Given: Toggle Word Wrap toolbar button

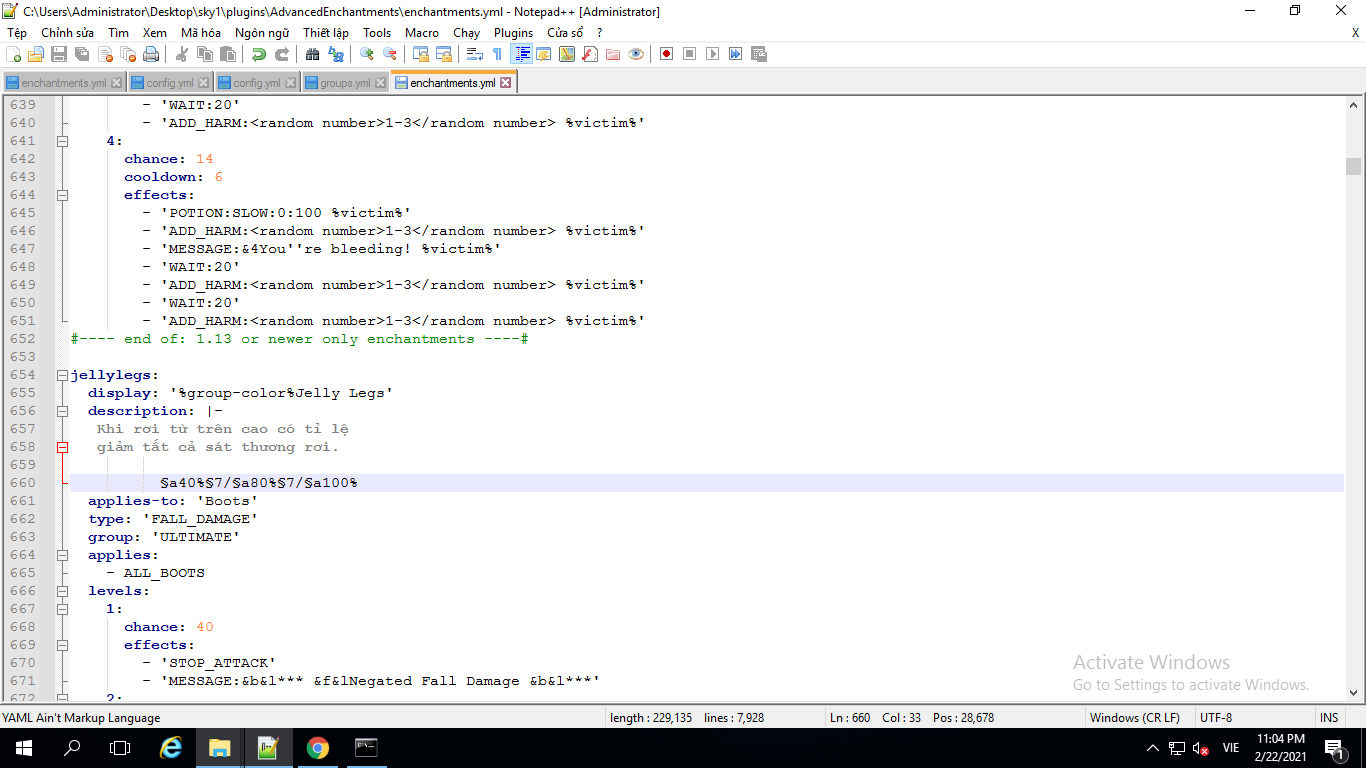Looking at the screenshot, I should [x=475, y=54].
